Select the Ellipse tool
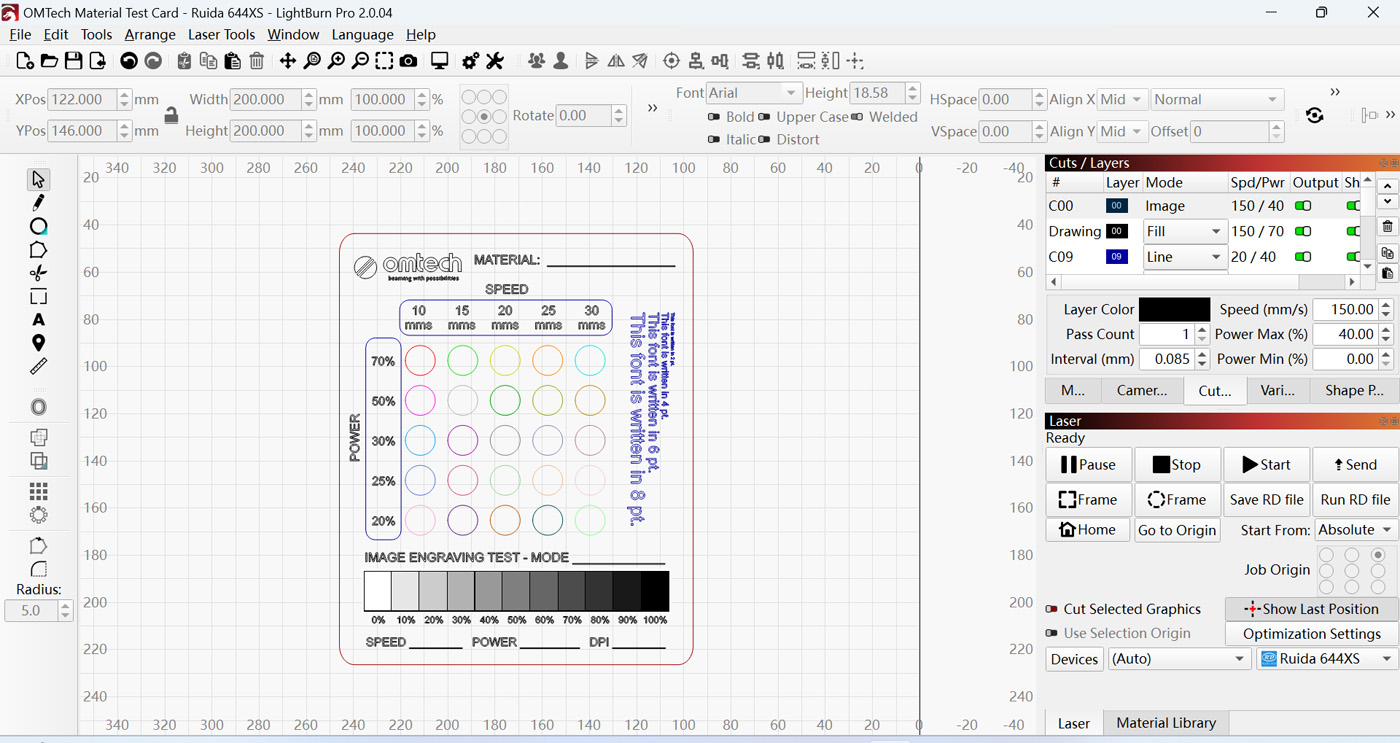The width and height of the screenshot is (1400, 743). point(38,226)
